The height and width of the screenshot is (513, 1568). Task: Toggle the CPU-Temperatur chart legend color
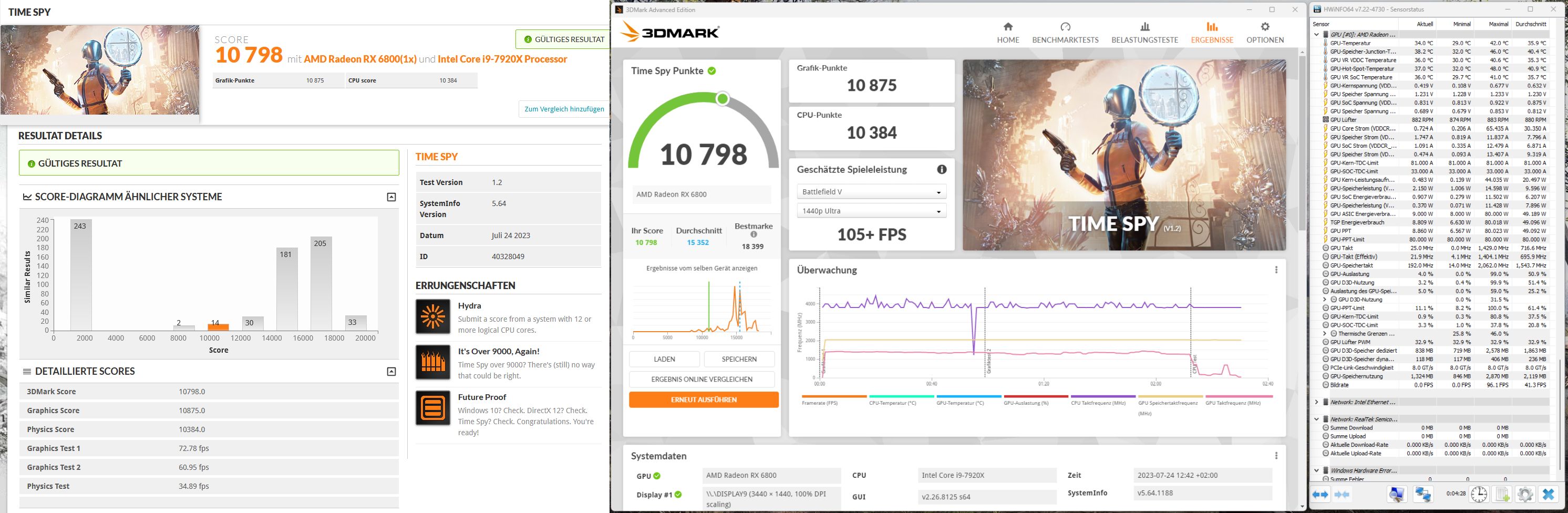point(902,396)
